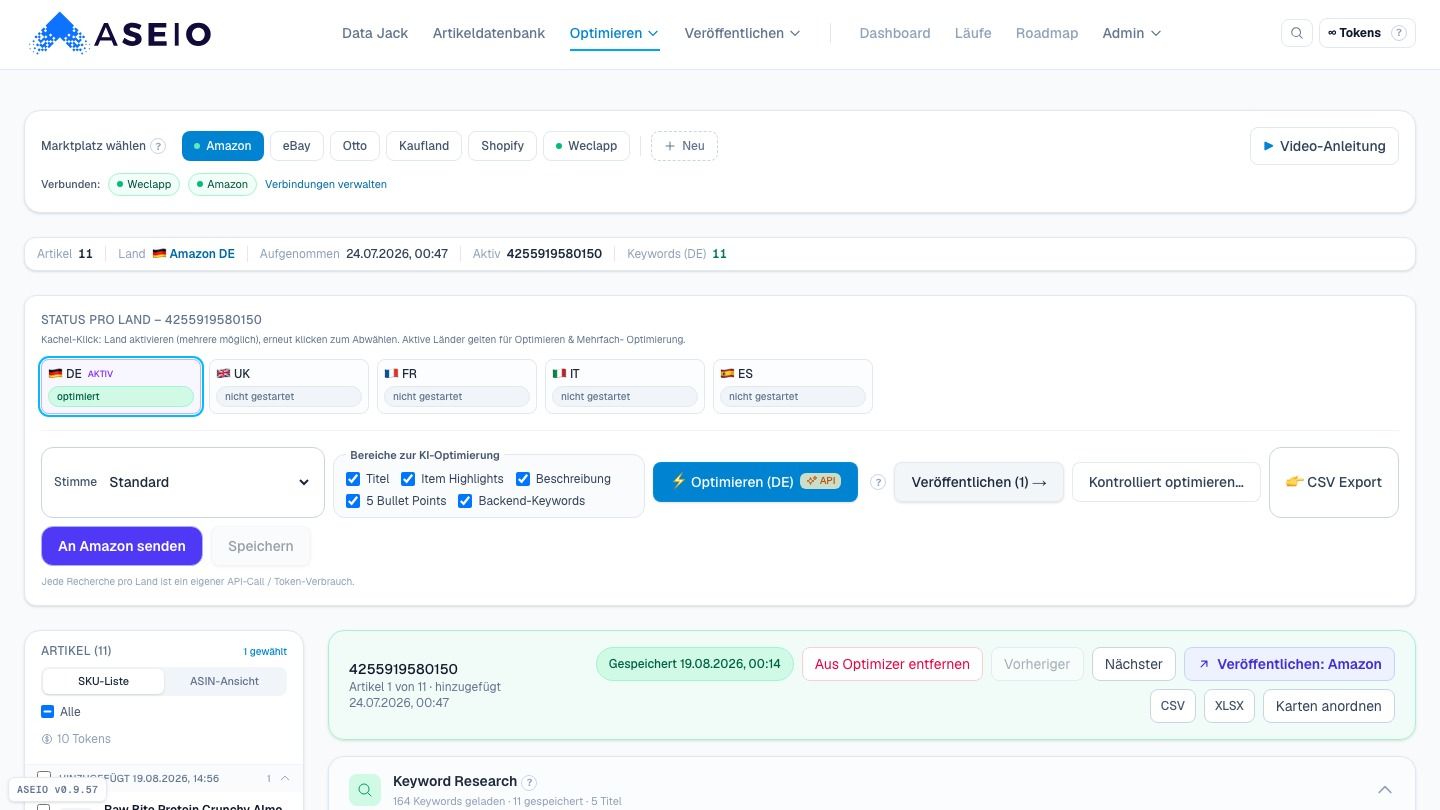Activate the UK country tile

(289, 386)
